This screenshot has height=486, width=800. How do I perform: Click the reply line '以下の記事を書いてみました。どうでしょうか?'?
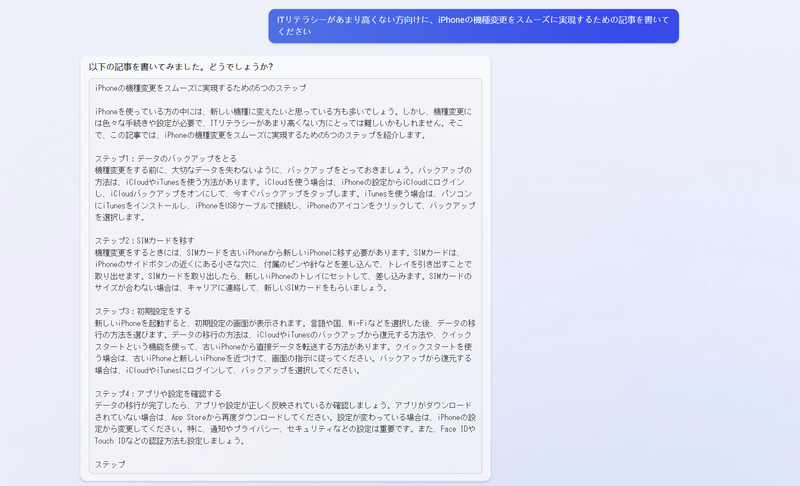tap(181, 67)
